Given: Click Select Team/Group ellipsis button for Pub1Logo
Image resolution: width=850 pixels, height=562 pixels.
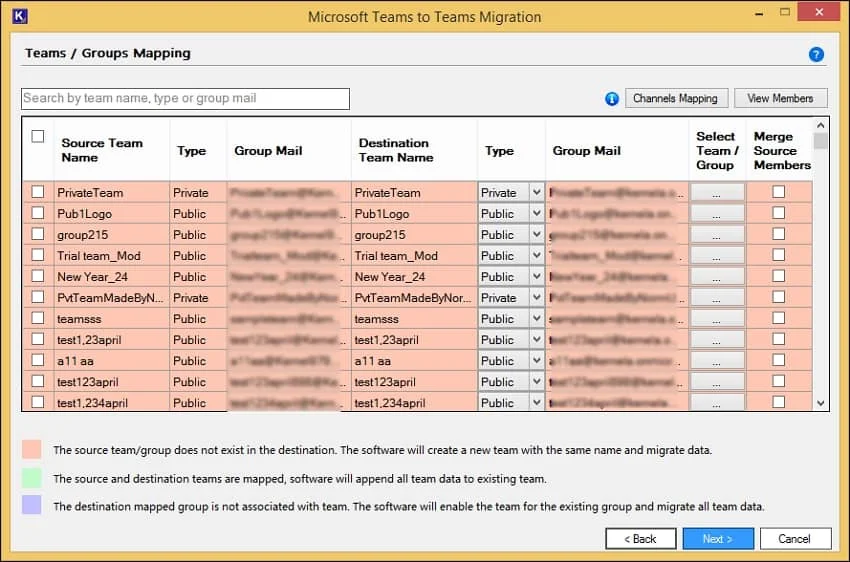Looking at the screenshot, I should pyautogui.click(x=717, y=214).
